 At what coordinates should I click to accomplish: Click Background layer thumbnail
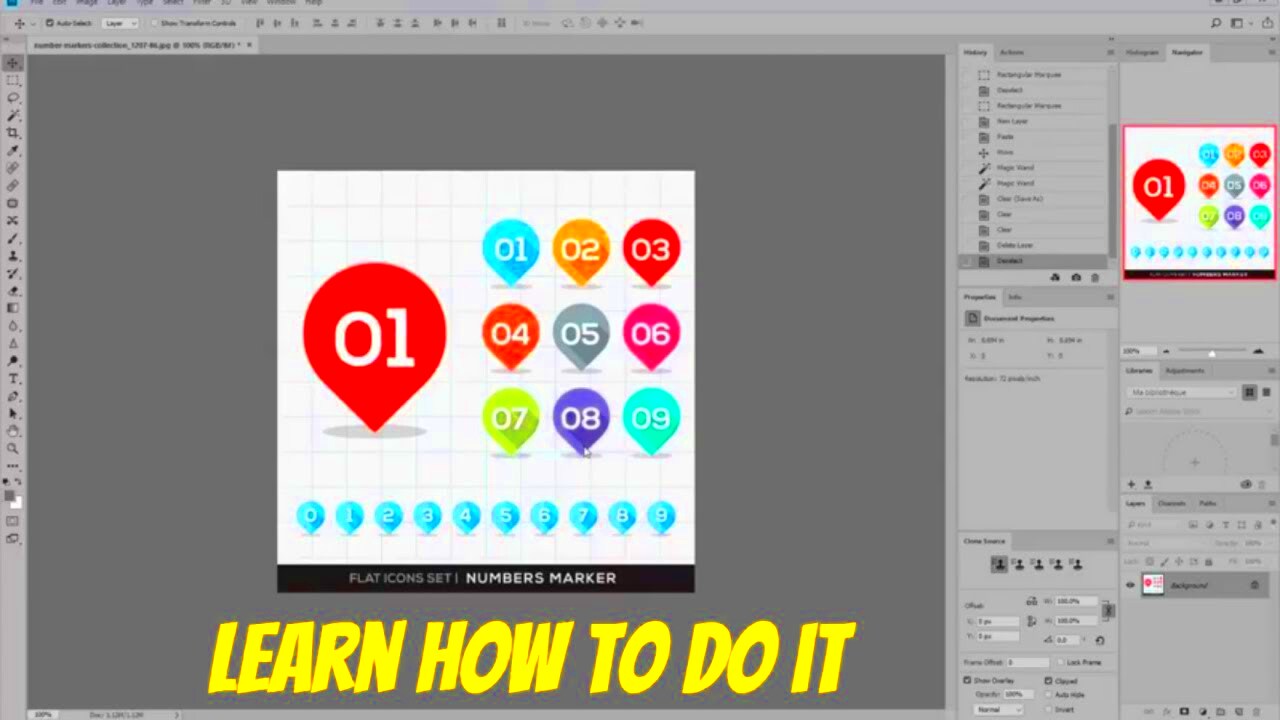[1154, 585]
